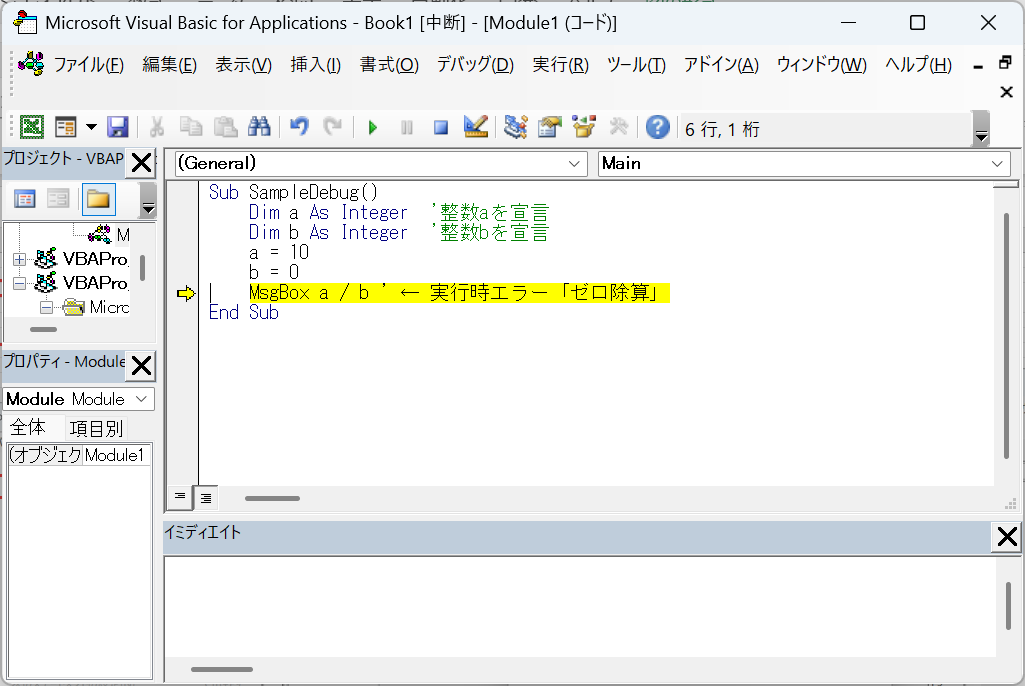Switch to 項目別 tab in properties
Viewport: 1025px width, 686px height.
[x=96, y=429]
